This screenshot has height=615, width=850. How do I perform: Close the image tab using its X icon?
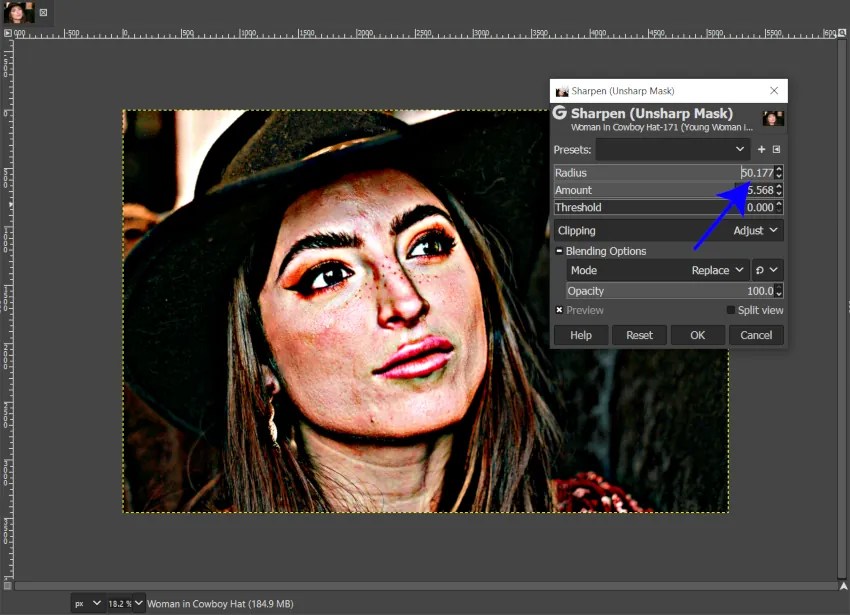tap(43, 13)
